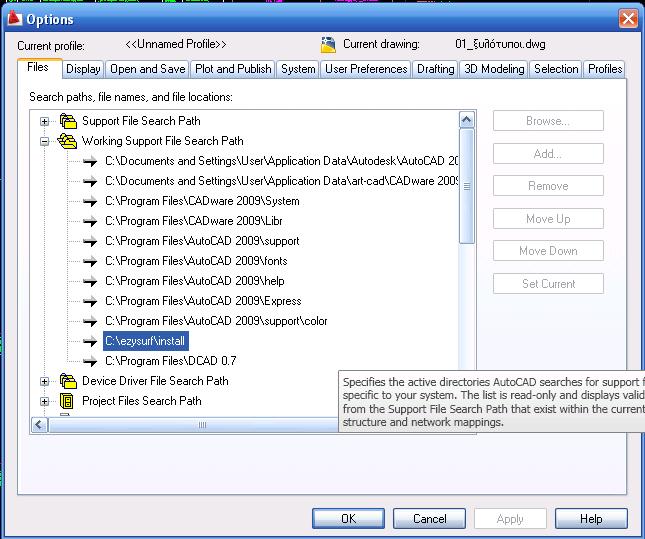645x539 pixels.
Task: Confirm the dialog with OK
Action: (x=348, y=518)
